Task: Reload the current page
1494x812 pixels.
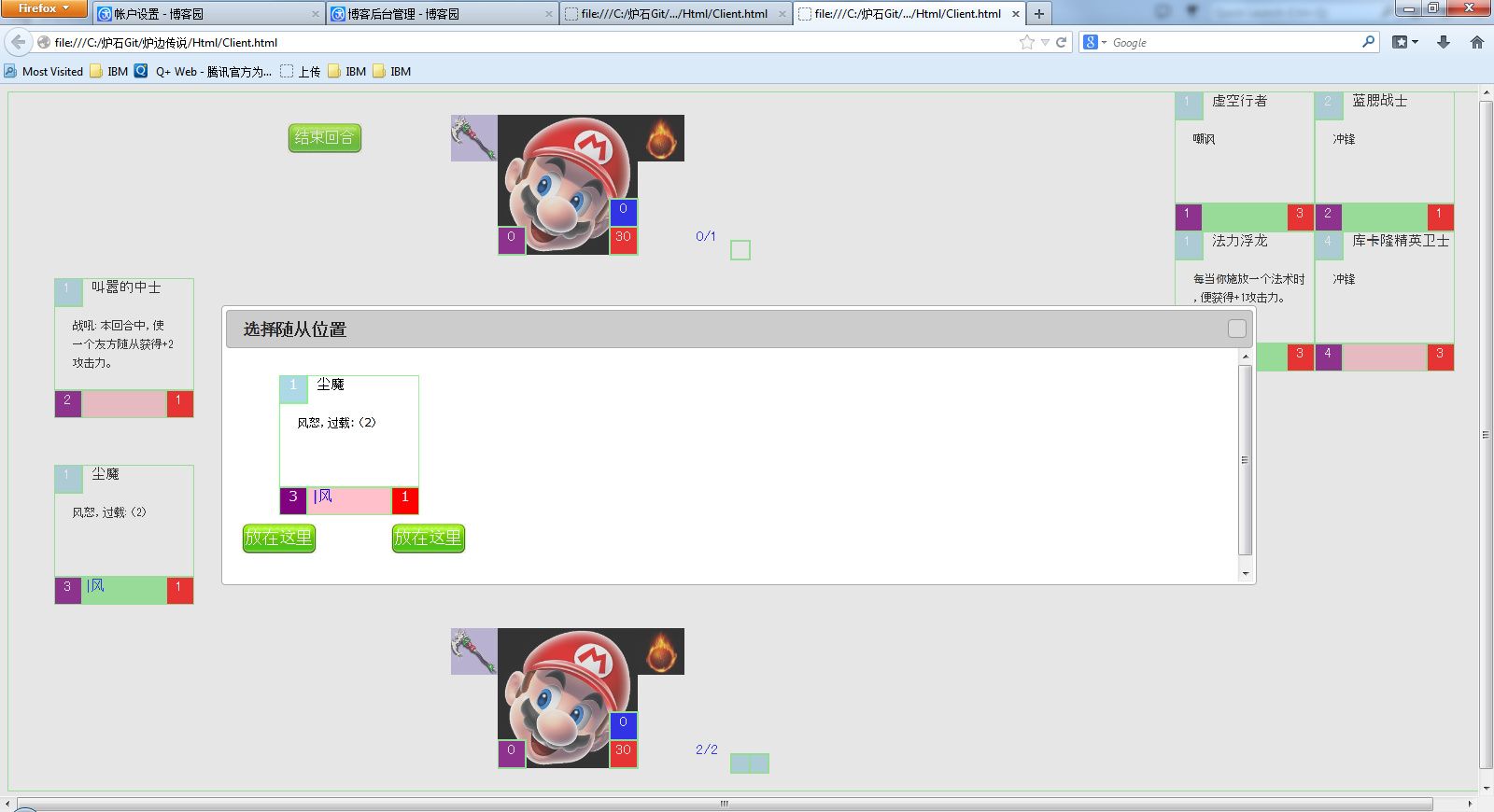Action: (x=1062, y=42)
